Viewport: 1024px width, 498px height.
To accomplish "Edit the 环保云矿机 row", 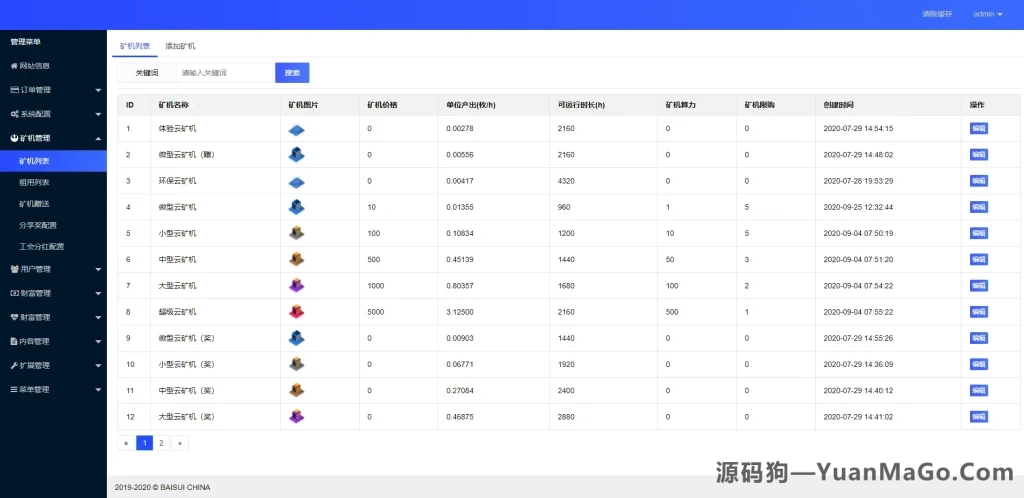I will pyautogui.click(x=978, y=181).
